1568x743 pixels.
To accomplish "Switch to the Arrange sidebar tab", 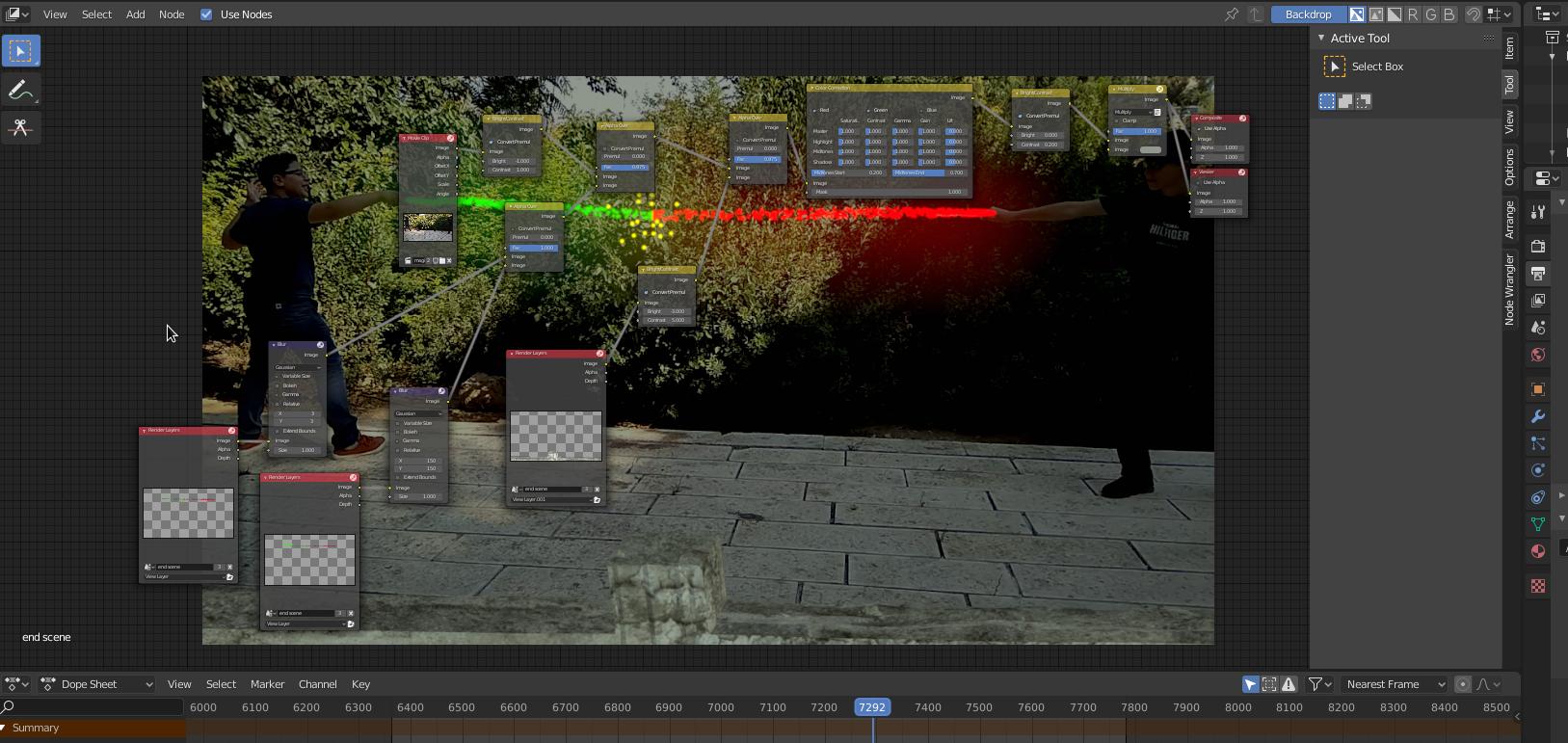I will (1510, 220).
